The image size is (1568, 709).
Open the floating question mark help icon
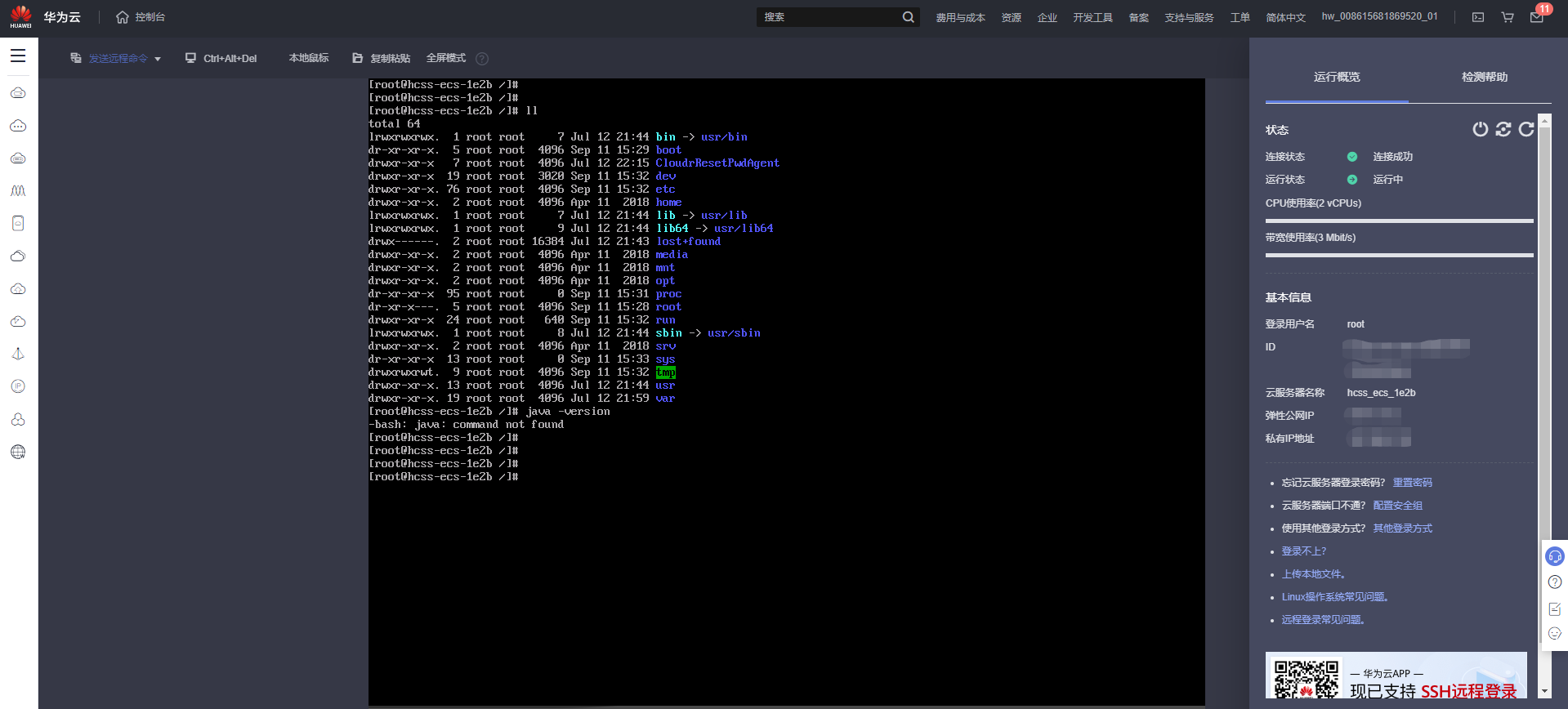click(x=1555, y=582)
